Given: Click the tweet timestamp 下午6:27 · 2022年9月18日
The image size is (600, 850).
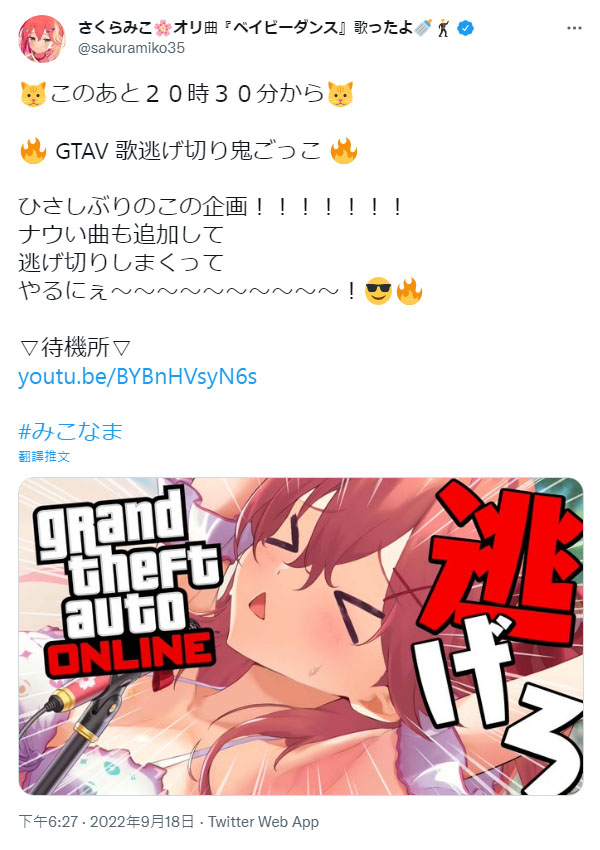Looking at the screenshot, I should click(106, 822).
